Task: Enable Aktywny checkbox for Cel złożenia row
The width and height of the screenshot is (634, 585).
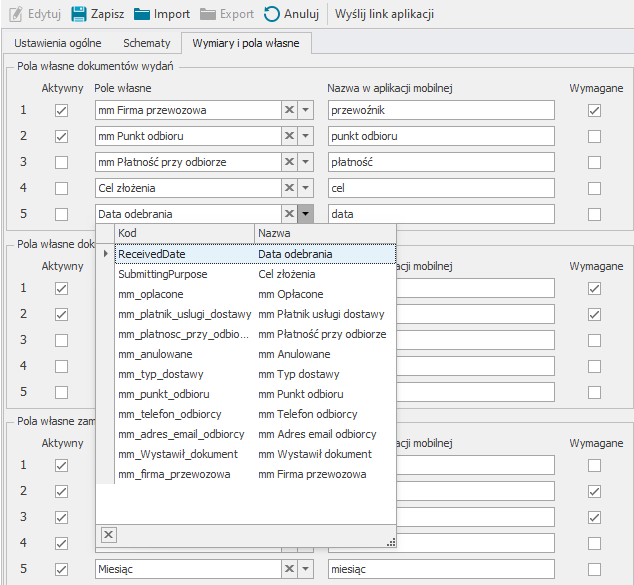Action: (x=61, y=188)
